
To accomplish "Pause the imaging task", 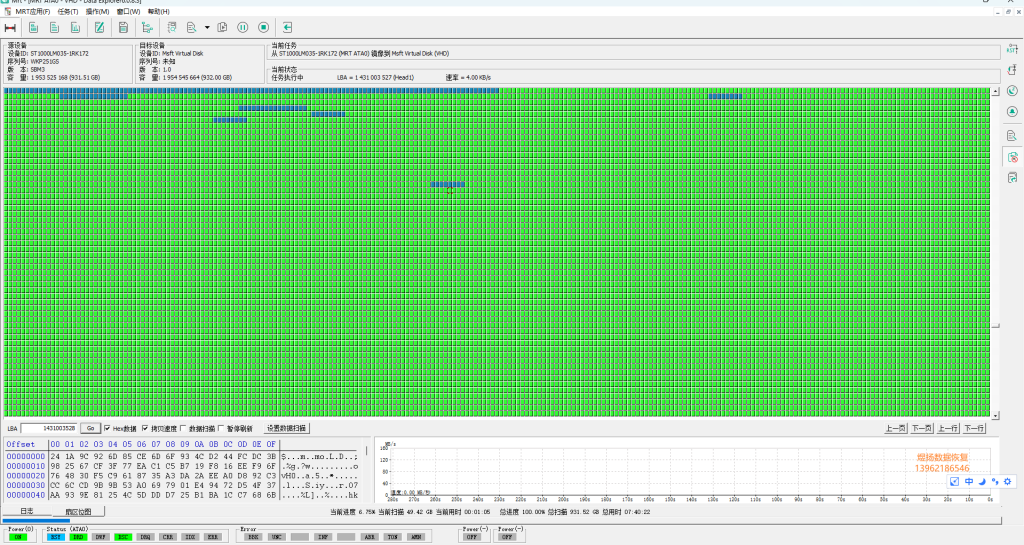I will click(x=243, y=27).
